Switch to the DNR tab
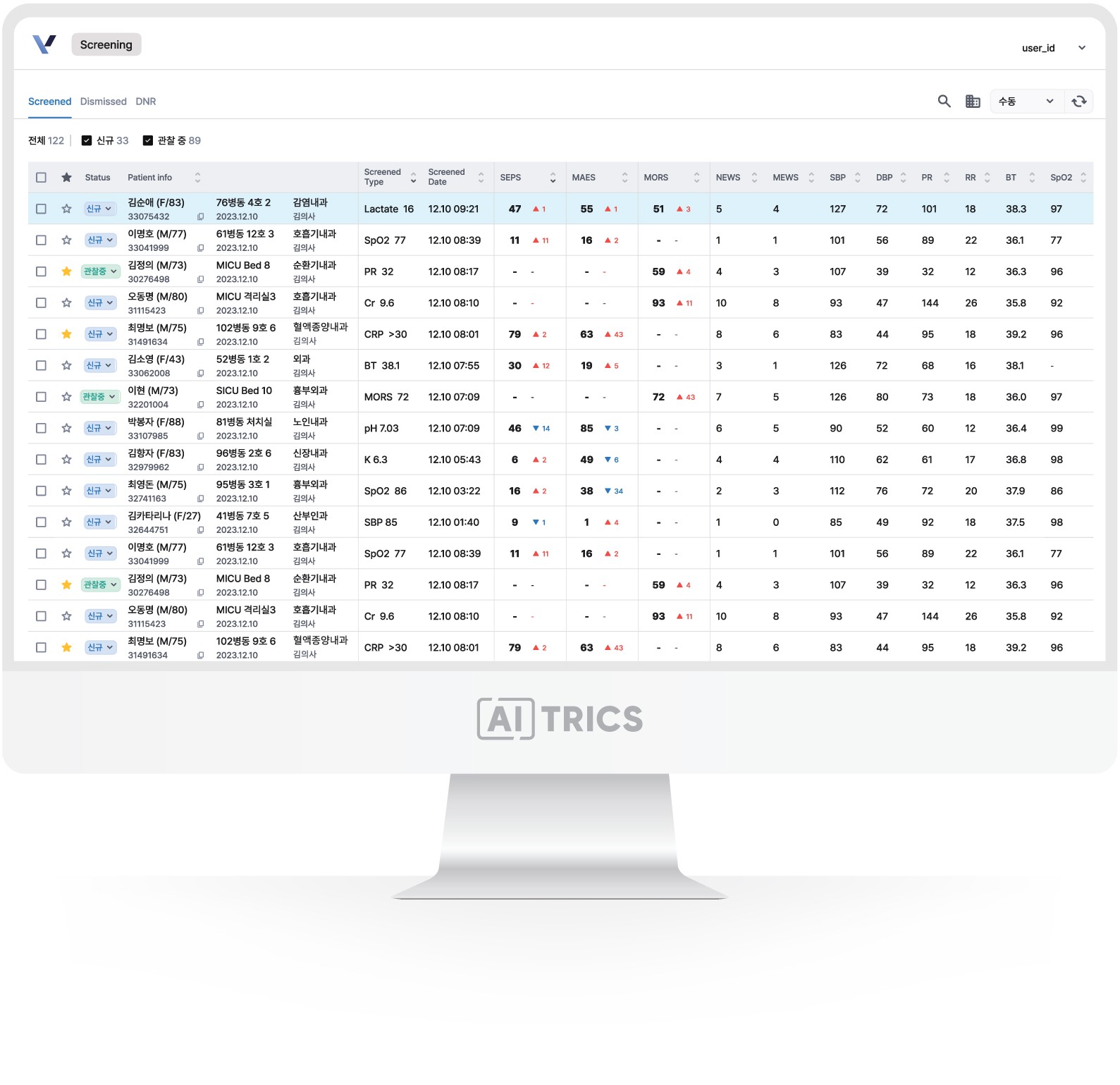Viewport: 1120px width, 1085px height. pyautogui.click(x=146, y=102)
